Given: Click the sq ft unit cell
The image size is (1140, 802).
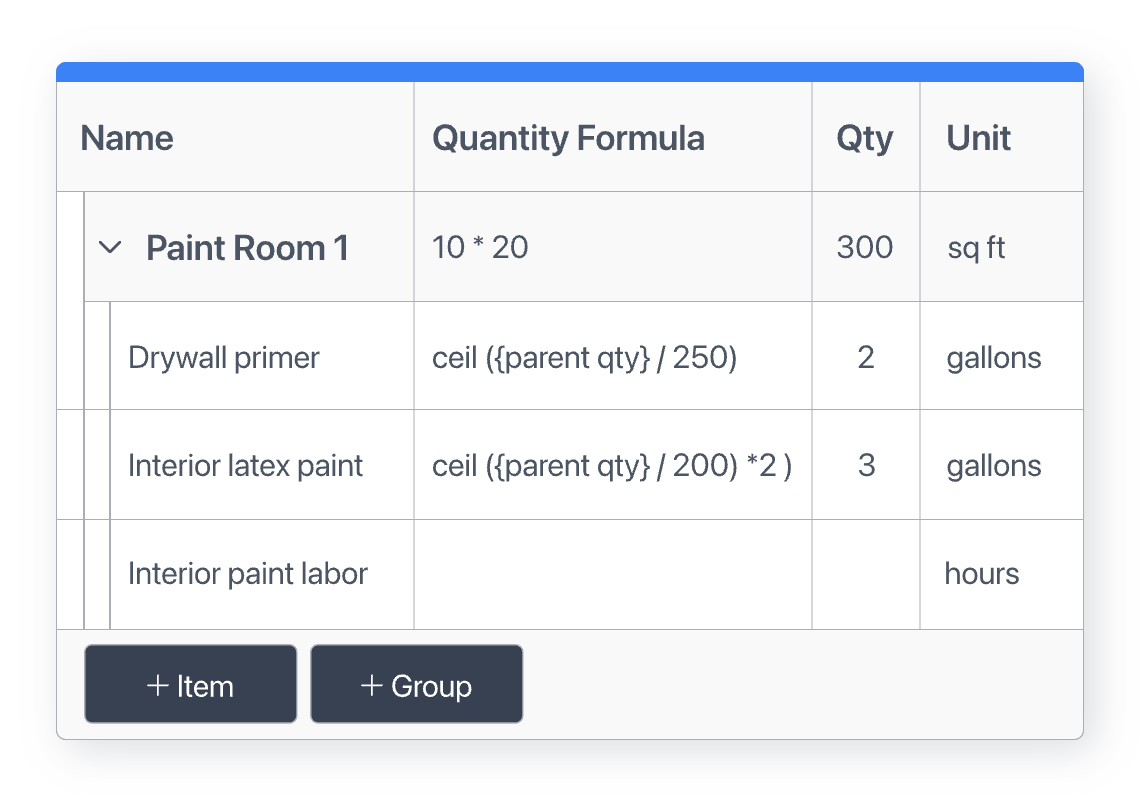Looking at the screenshot, I should (x=976, y=247).
